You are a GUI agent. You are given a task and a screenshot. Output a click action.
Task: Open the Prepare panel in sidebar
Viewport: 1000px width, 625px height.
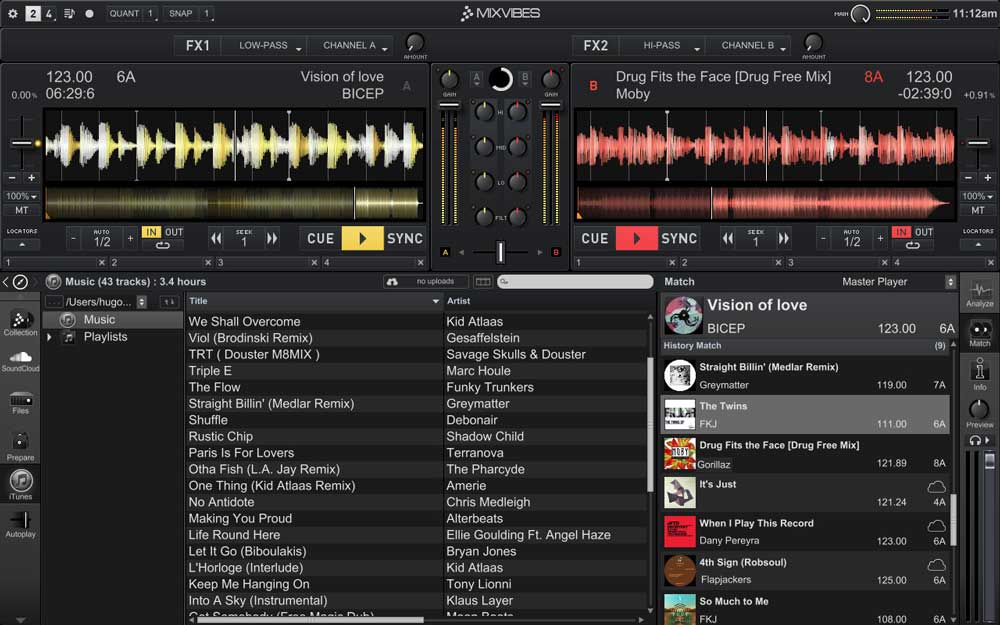pos(20,443)
